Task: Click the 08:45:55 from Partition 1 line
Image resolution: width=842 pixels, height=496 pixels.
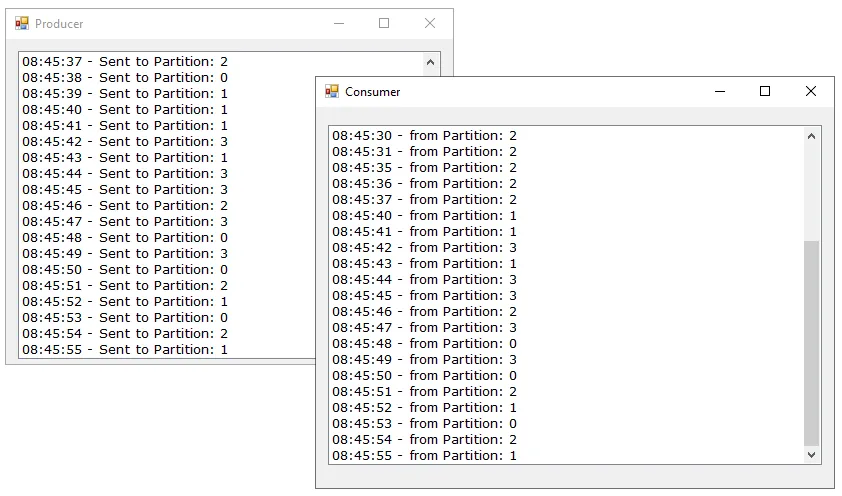Action: pyautogui.click(x=424, y=455)
